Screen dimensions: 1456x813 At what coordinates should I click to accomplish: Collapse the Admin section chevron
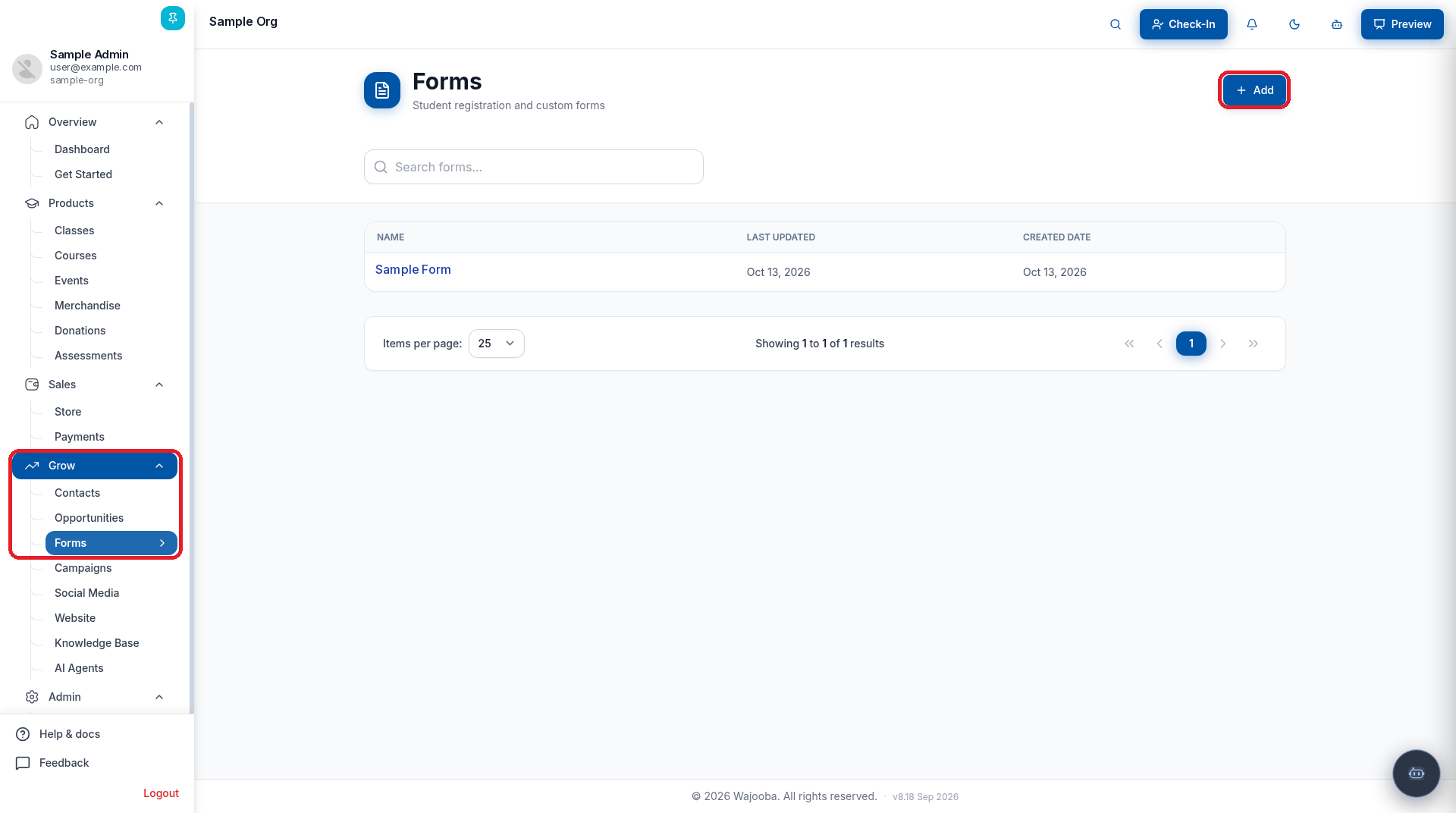point(159,697)
